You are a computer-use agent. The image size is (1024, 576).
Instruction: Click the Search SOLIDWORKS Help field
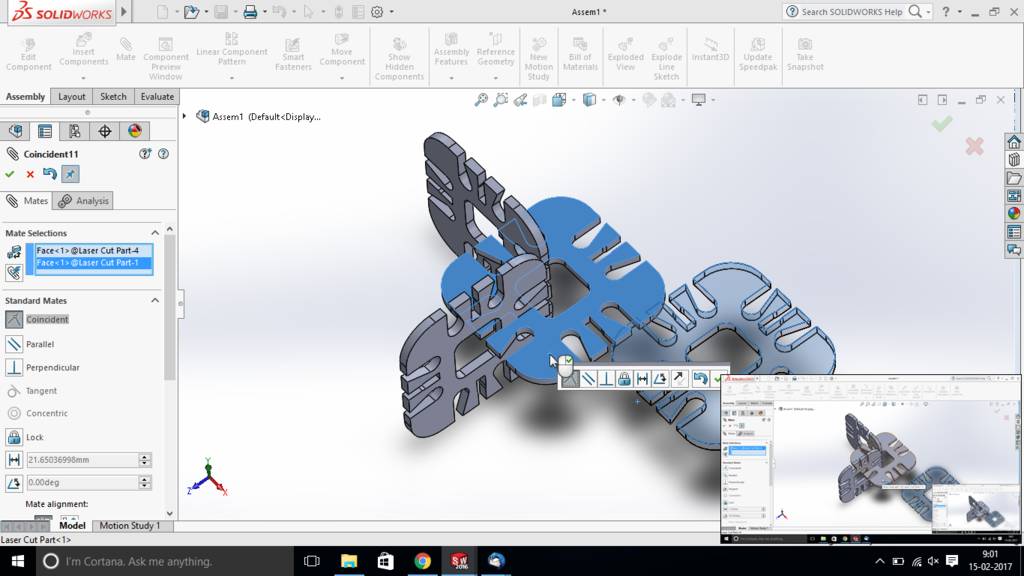coord(852,12)
